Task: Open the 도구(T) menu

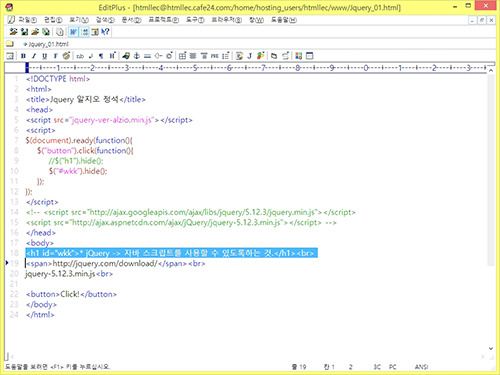Action: click(195, 20)
